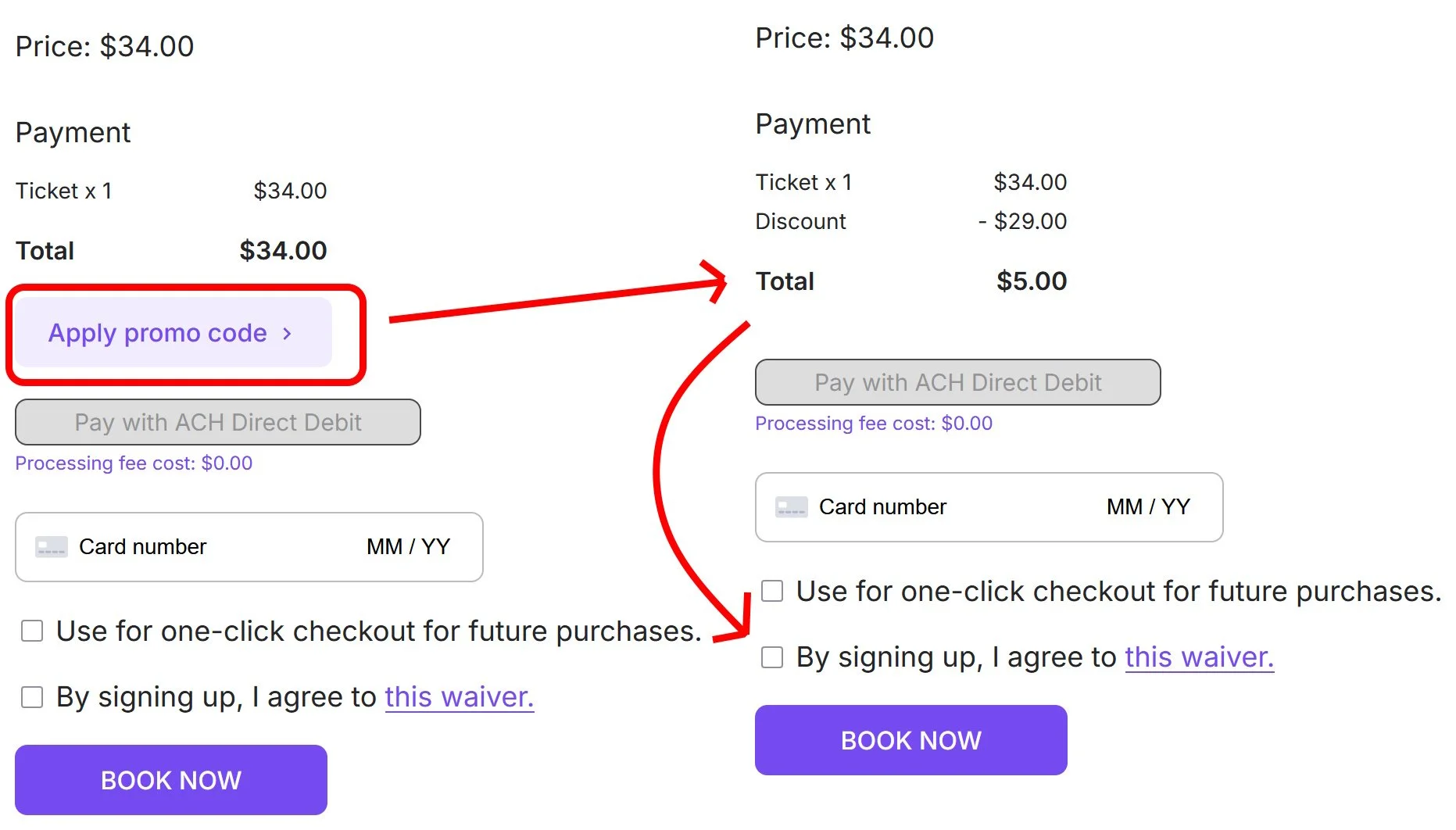Image resolution: width=1456 pixels, height=830 pixels.
Task: Click the credit card icon in the $34.00 total form
Action: point(52,547)
